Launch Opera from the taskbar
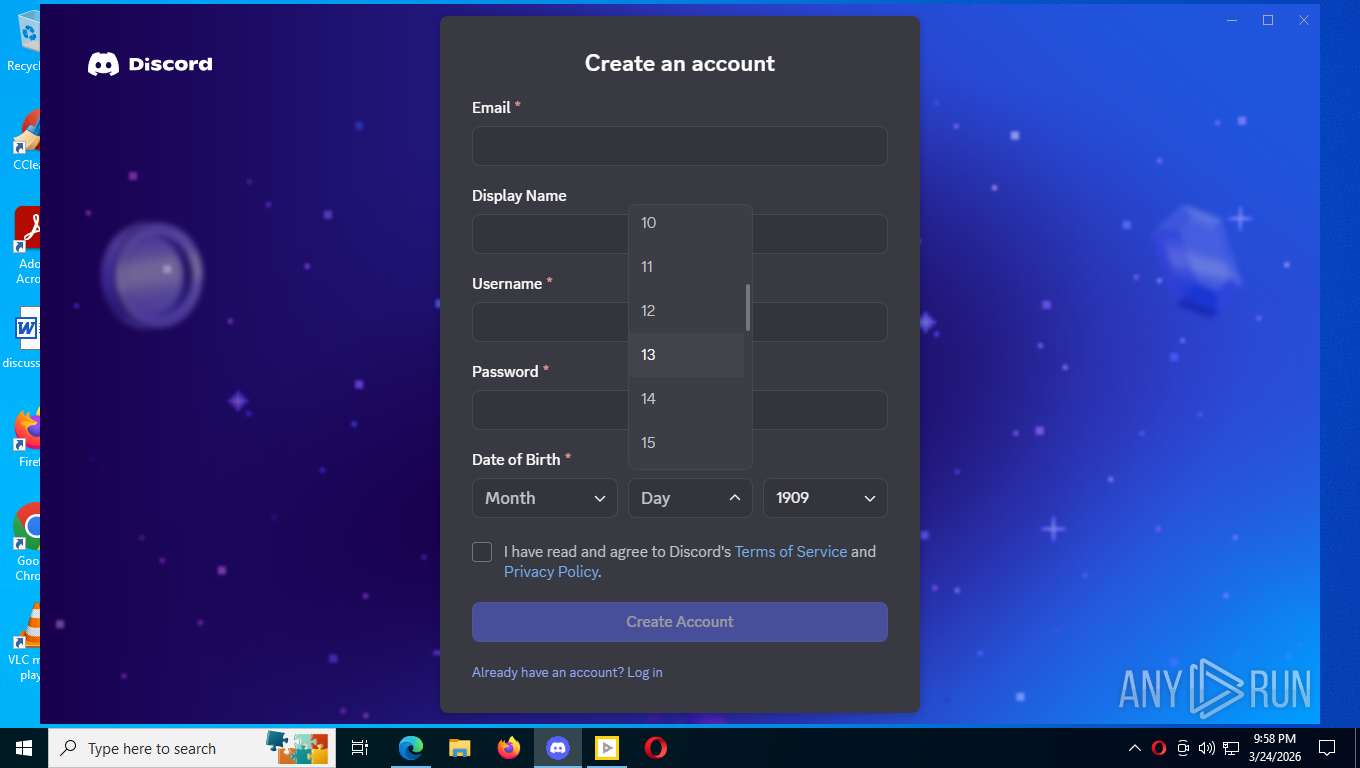This screenshot has width=1360, height=768. coord(656,748)
